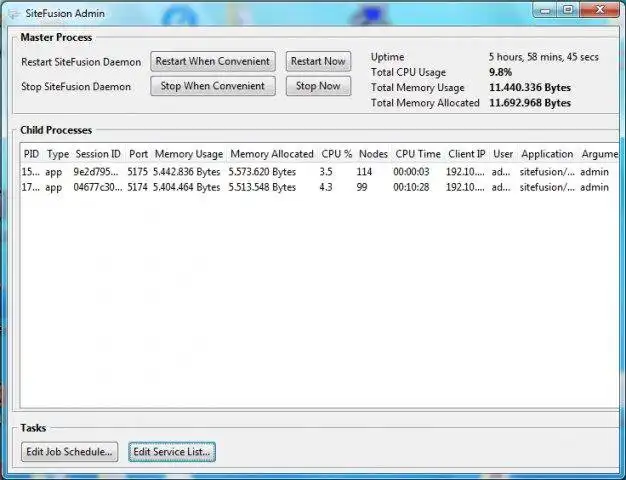Viewport: 626px width, 480px height.
Task: Sort by Session ID column header
Action: tap(98, 154)
